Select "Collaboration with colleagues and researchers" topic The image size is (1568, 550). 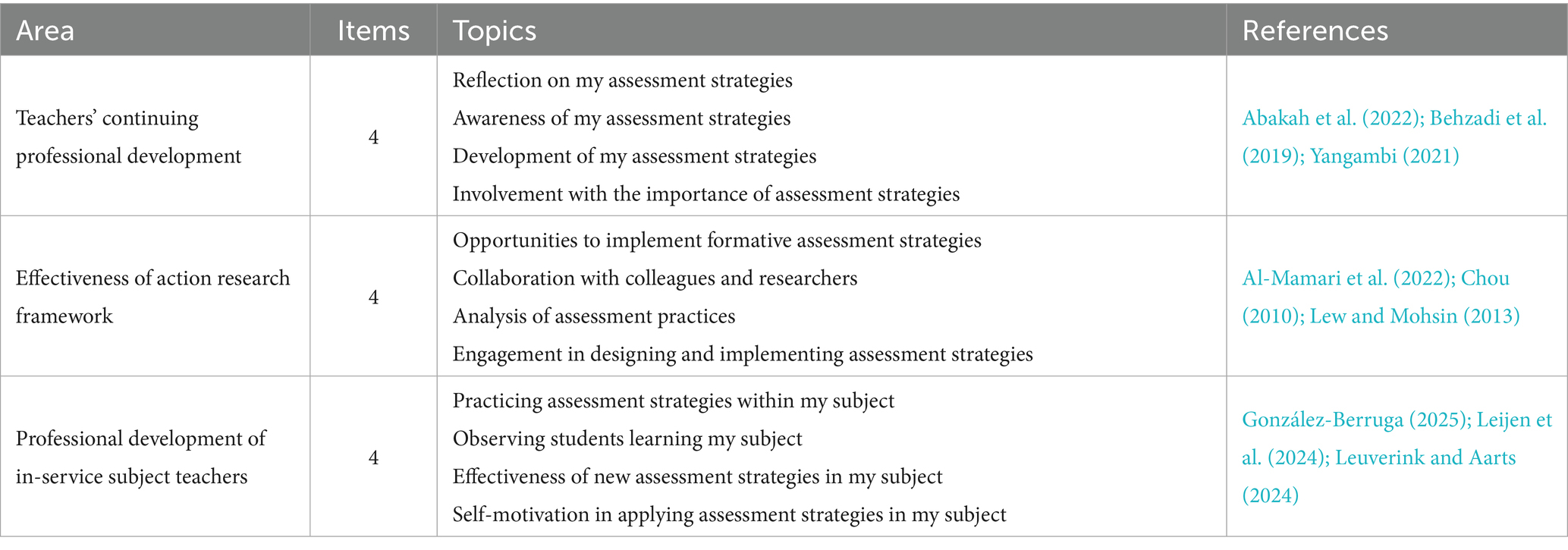pos(655,278)
